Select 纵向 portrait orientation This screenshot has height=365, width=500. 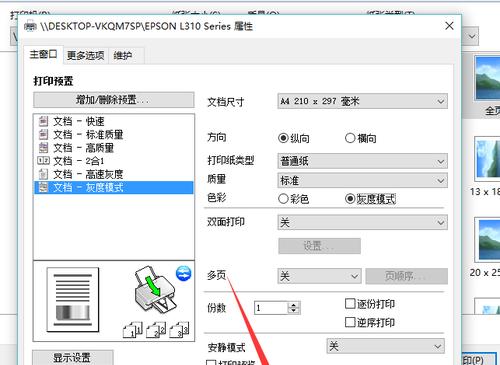[x=283, y=138]
